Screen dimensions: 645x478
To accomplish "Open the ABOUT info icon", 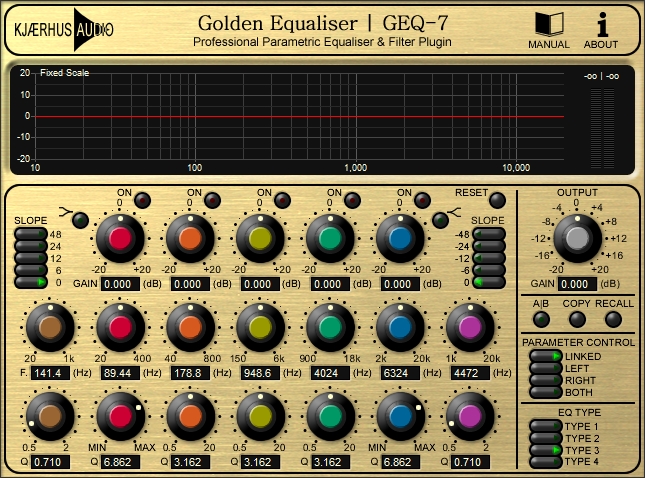I will pos(602,24).
